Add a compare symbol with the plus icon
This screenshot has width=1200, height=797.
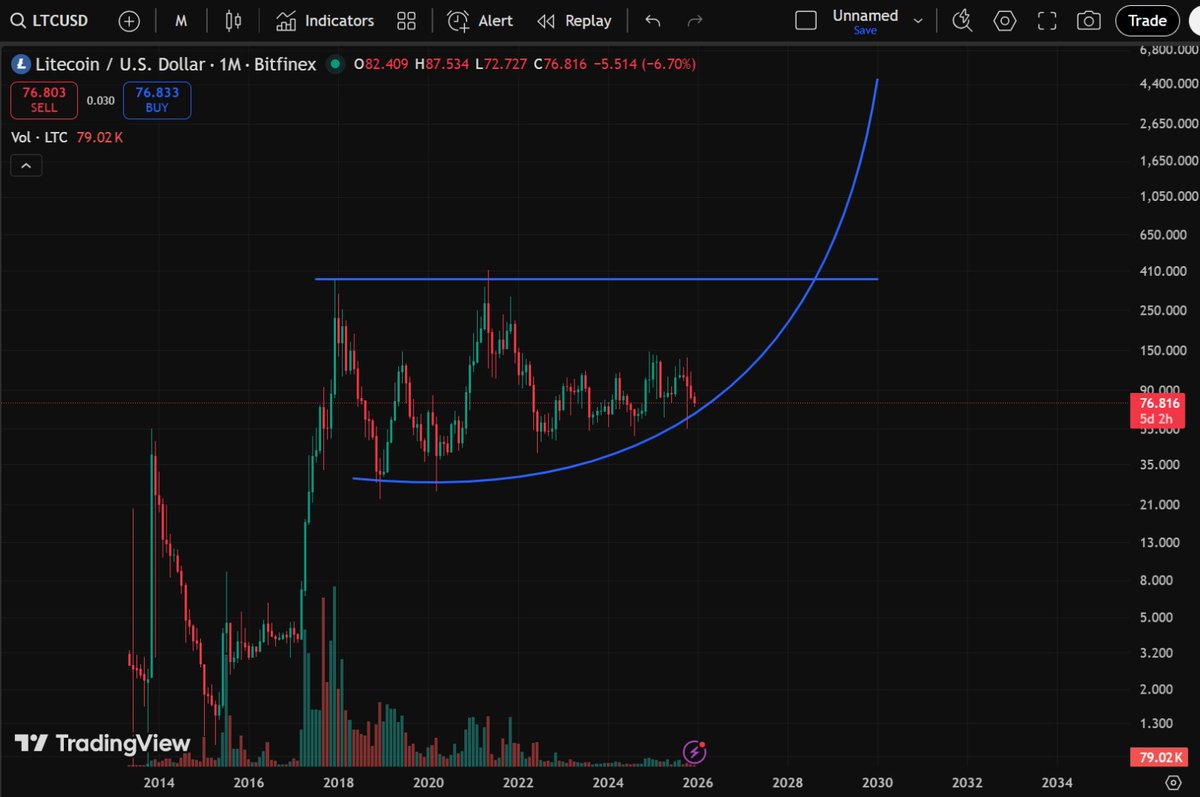(129, 21)
